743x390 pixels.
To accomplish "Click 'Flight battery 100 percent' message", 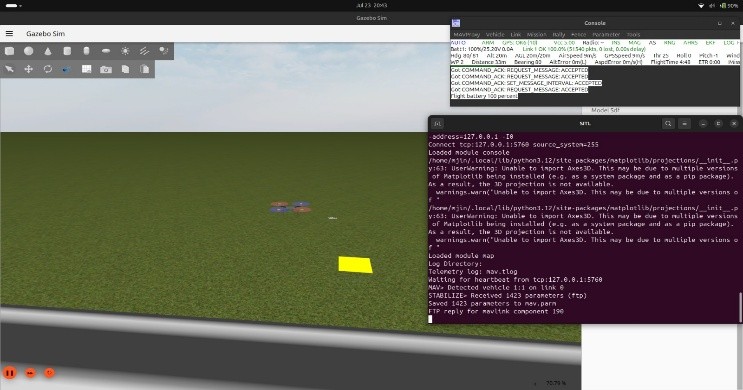I will pos(484,96).
